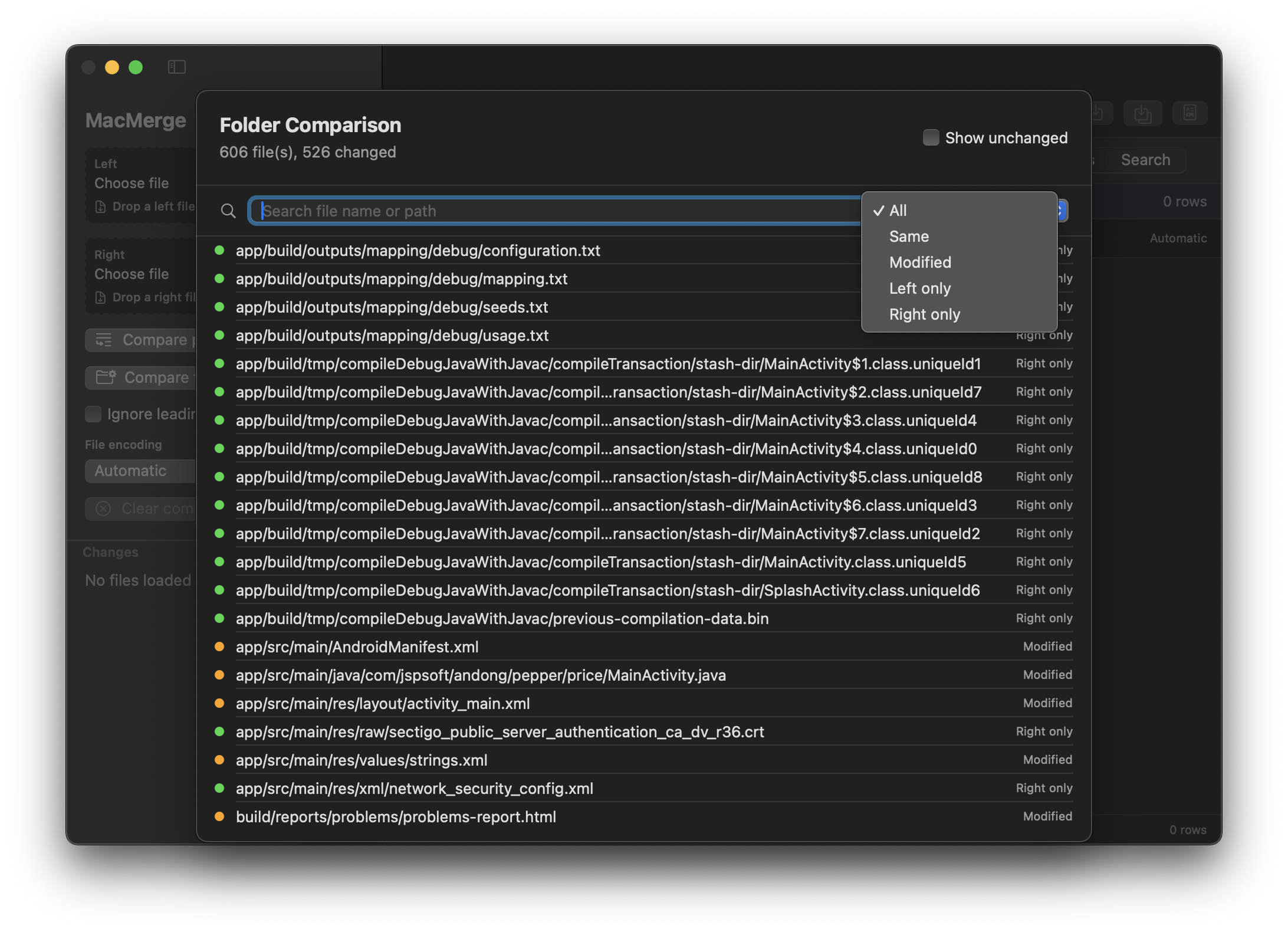The width and height of the screenshot is (1288, 932).
Task: Select MainActivity$4.class.uniqueId0 row
Action: click(x=643, y=448)
